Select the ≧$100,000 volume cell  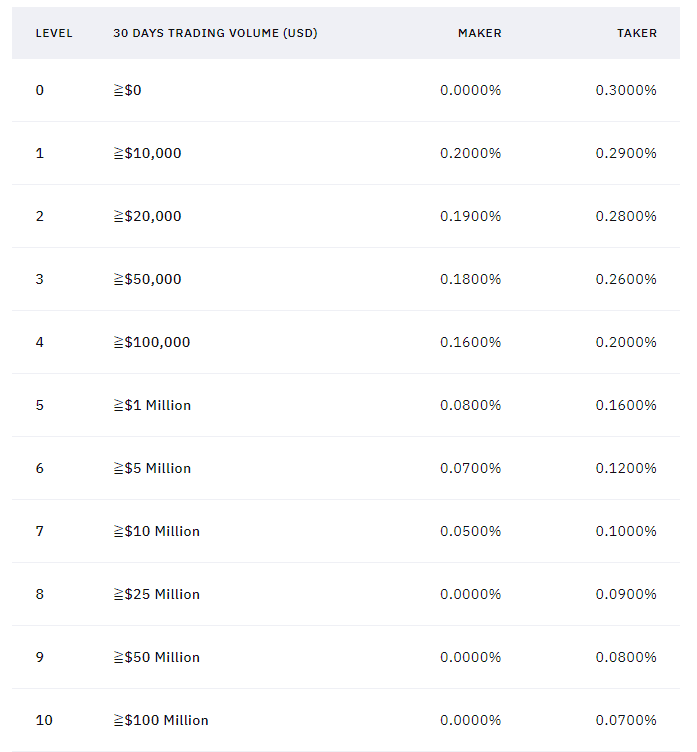152,342
